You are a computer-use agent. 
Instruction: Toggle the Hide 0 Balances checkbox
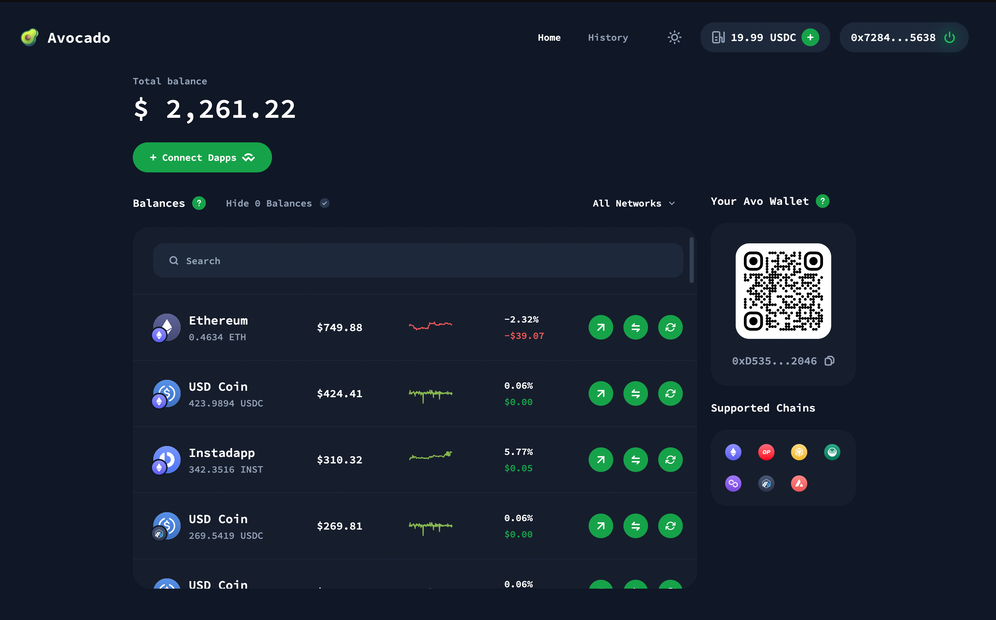pos(325,203)
